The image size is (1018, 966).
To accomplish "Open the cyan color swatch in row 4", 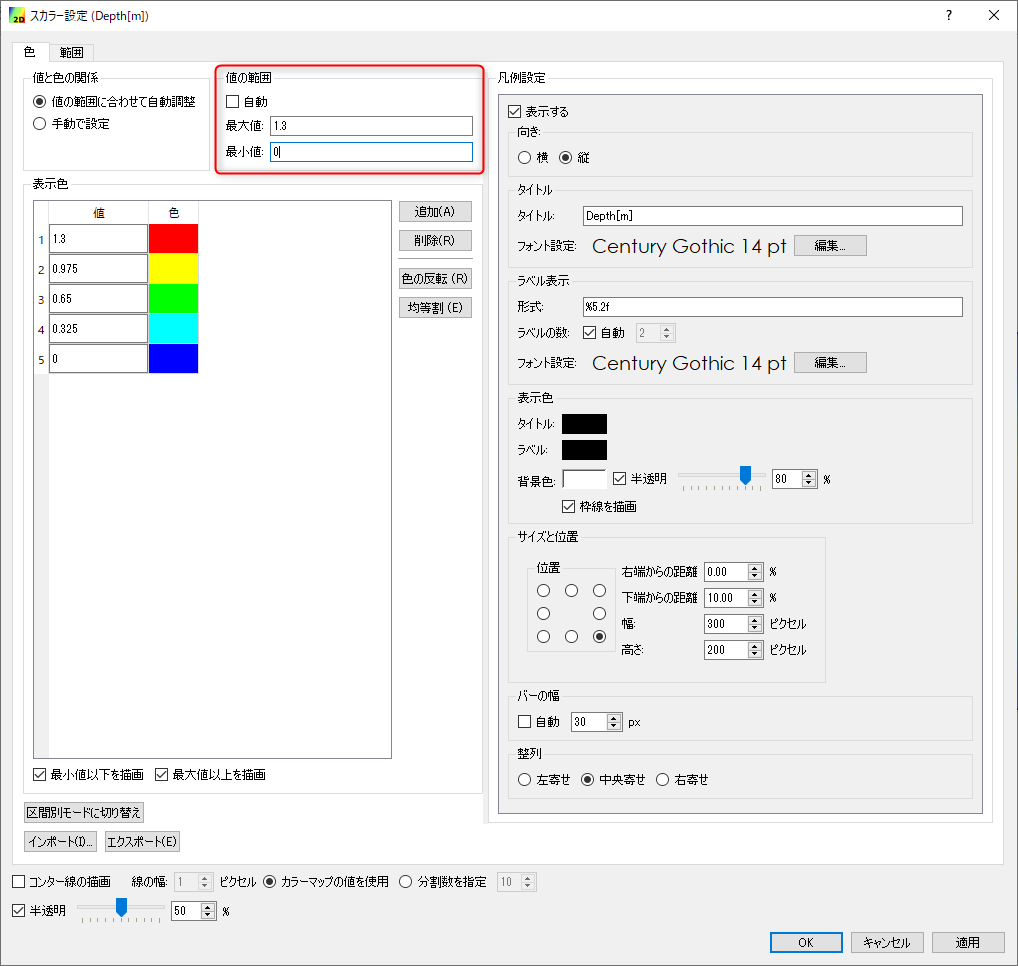I will click(173, 328).
